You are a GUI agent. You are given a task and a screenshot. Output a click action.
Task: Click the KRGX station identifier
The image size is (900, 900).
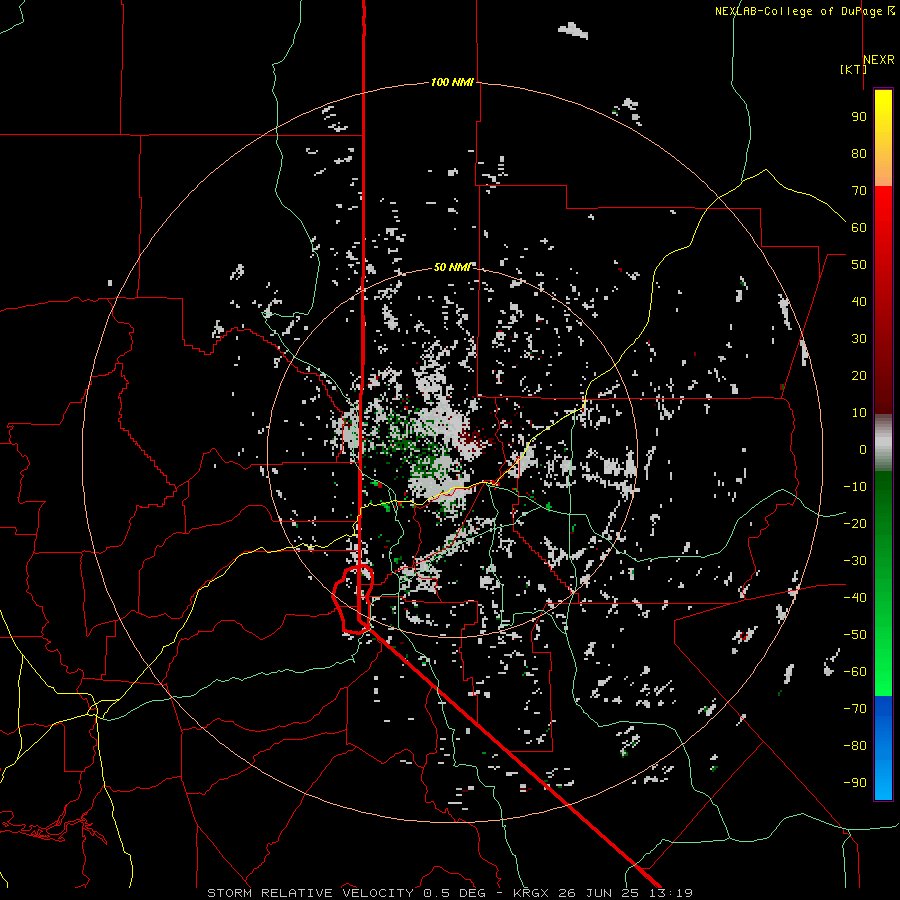[x=532, y=893]
